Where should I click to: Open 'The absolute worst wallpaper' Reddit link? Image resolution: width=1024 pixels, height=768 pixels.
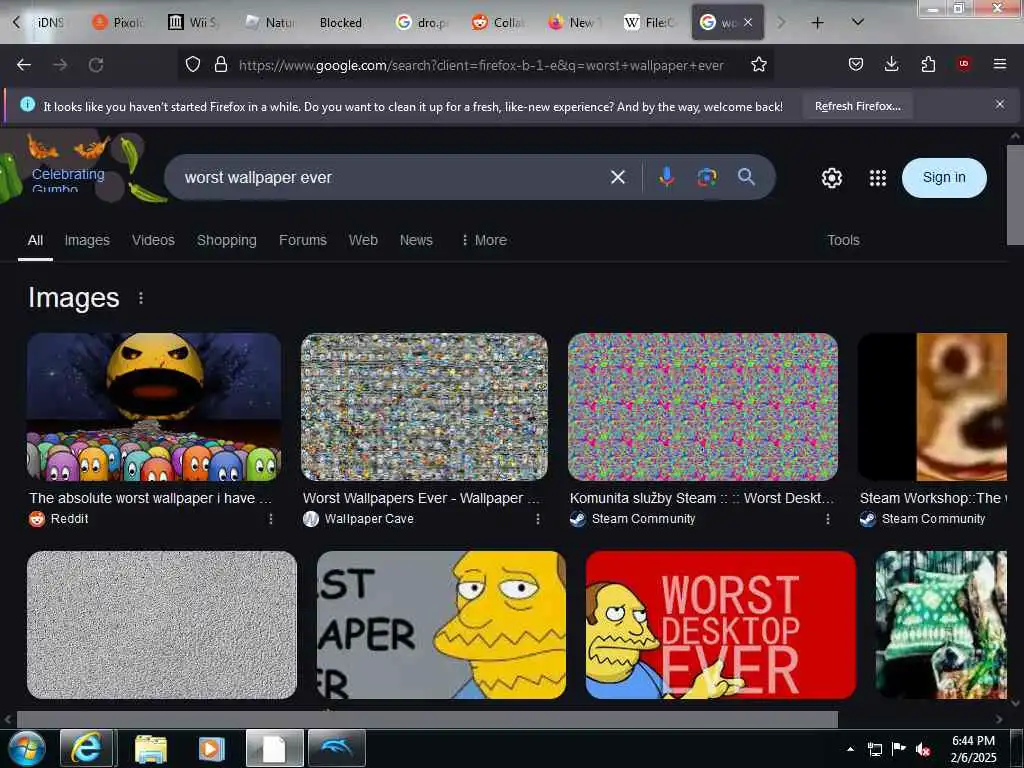(x=150, y=498)
